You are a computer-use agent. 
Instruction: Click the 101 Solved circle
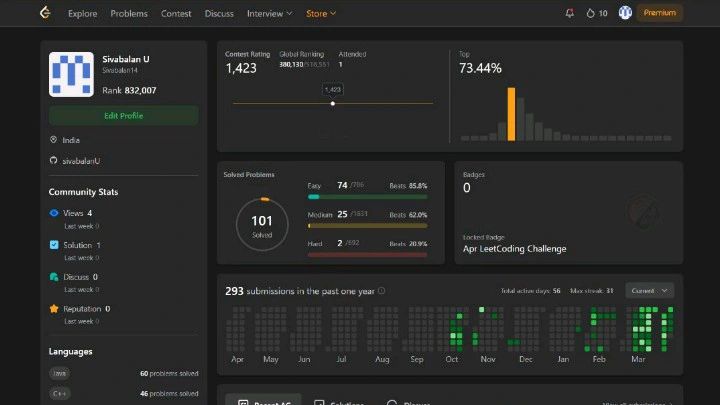coord(262,225)
